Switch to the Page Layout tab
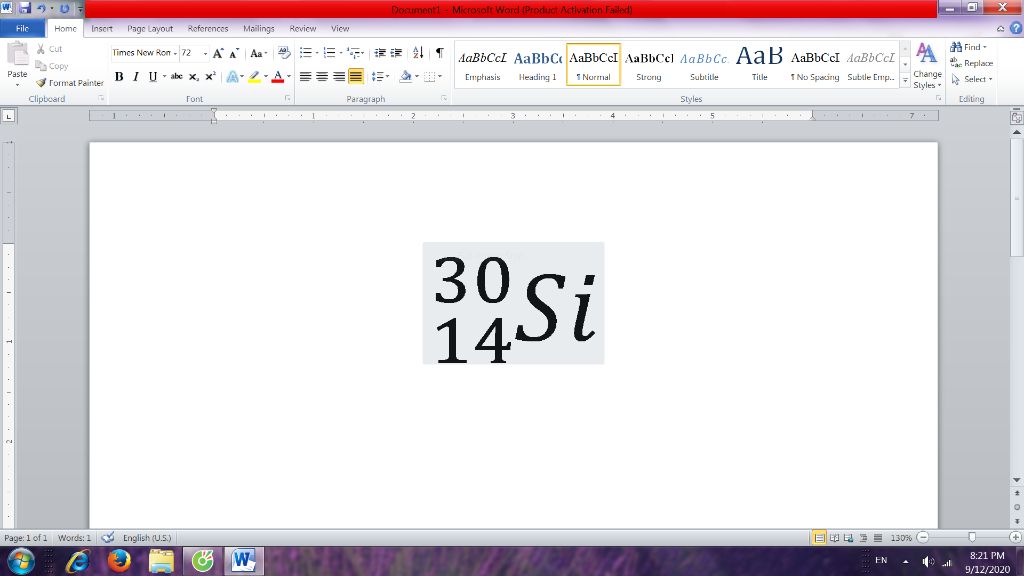The height and width of the screenshot is (576, 1024). 150,29
